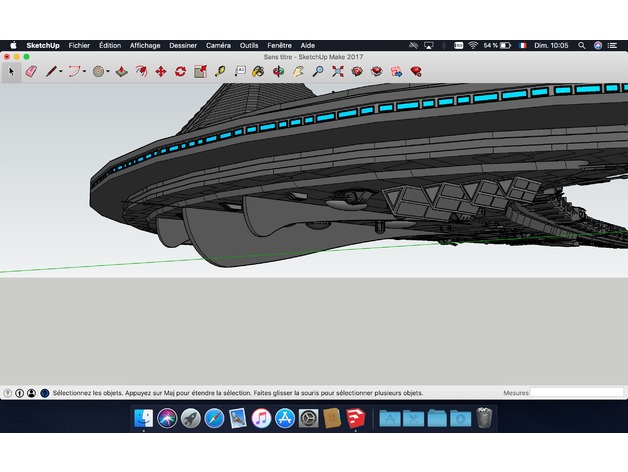Open the French flag input source menu
Screen dimensions: 628x472
click(x=522, y=45)
